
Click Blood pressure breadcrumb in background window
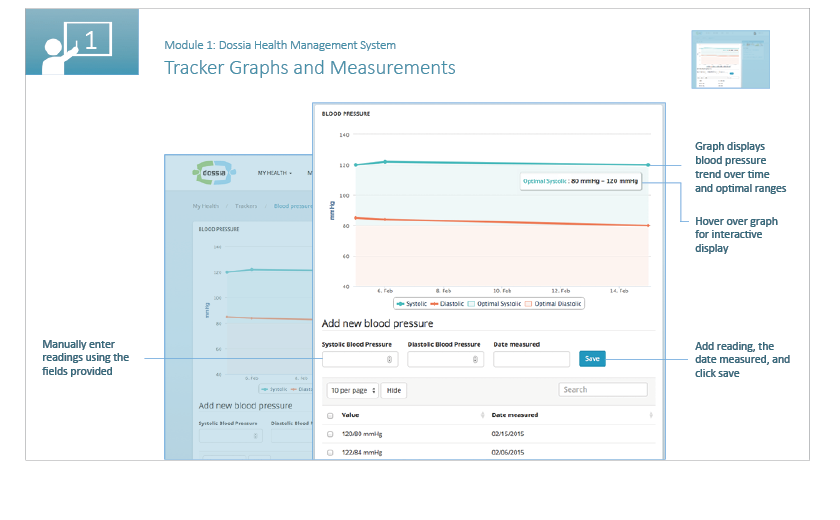[292, 206]
